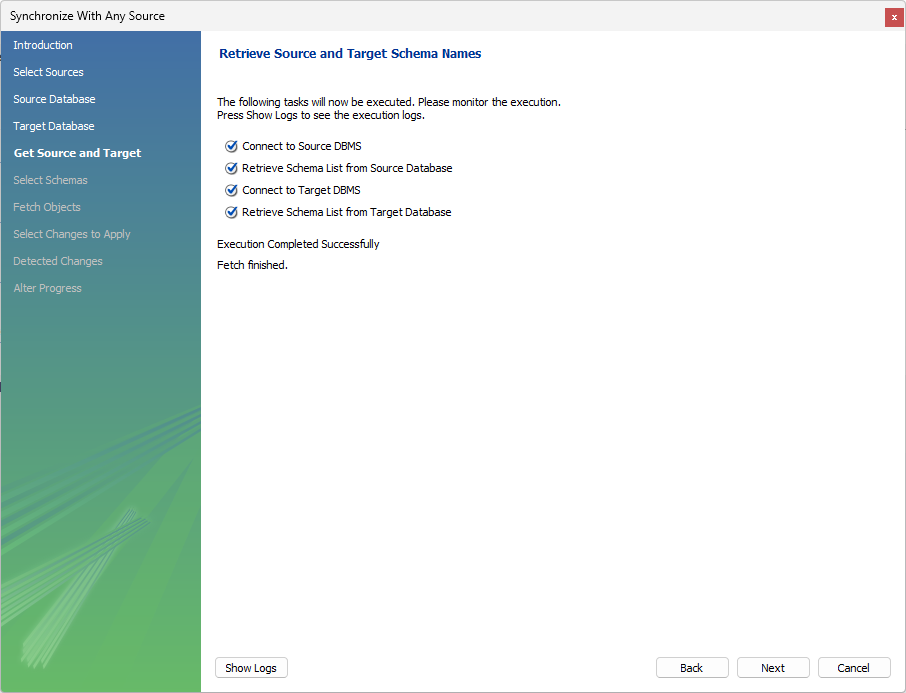Open the Fetch Objects step
This screenshot has width=906, height=693.
[47, 207]
